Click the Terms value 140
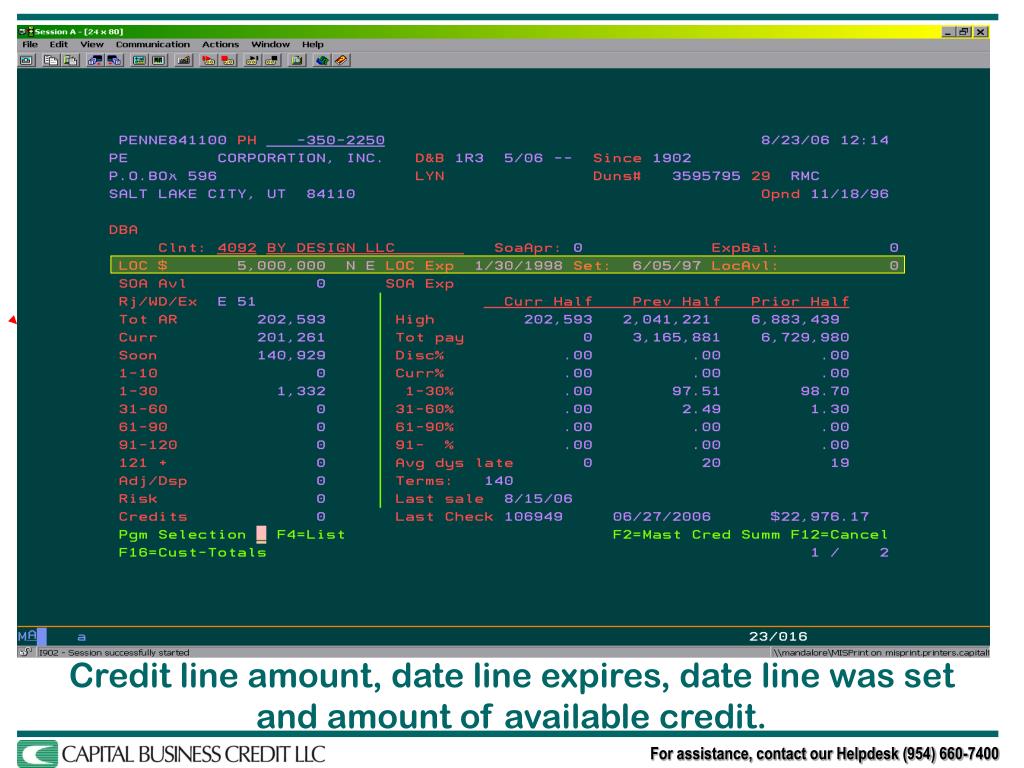Viewport: 1024px width, 768px height. [498, 481]
